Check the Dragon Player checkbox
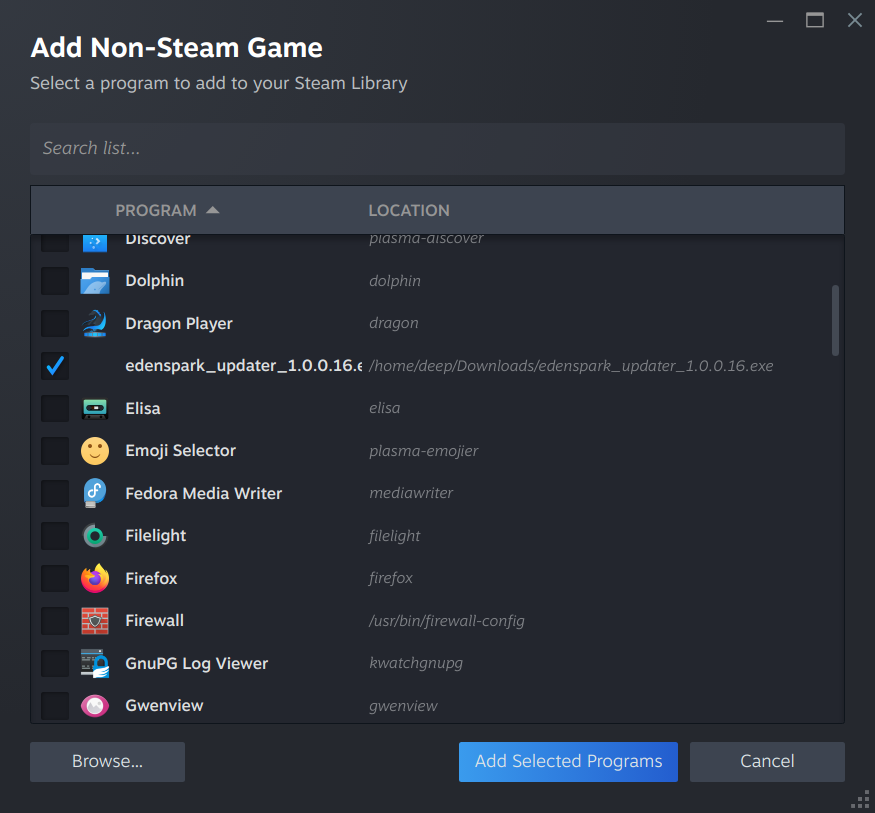Screen dimensions: 875x813 [x=55, y=324]
